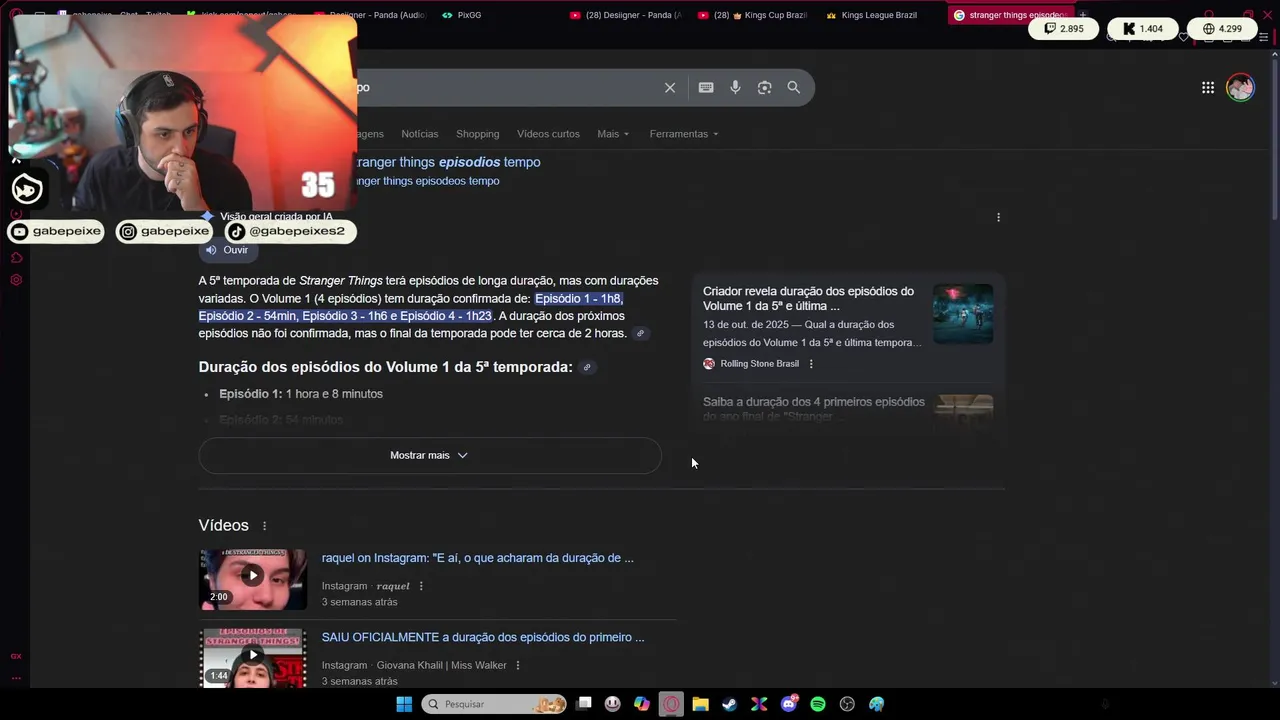Start voice search with the microphone icon
Screen dimensions: 1280x720
click(x=735, y=88)
